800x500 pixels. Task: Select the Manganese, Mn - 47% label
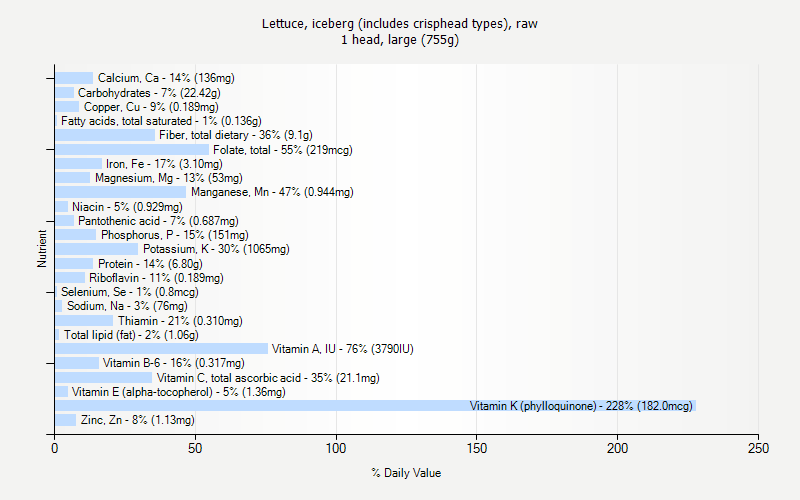[272, 192]
